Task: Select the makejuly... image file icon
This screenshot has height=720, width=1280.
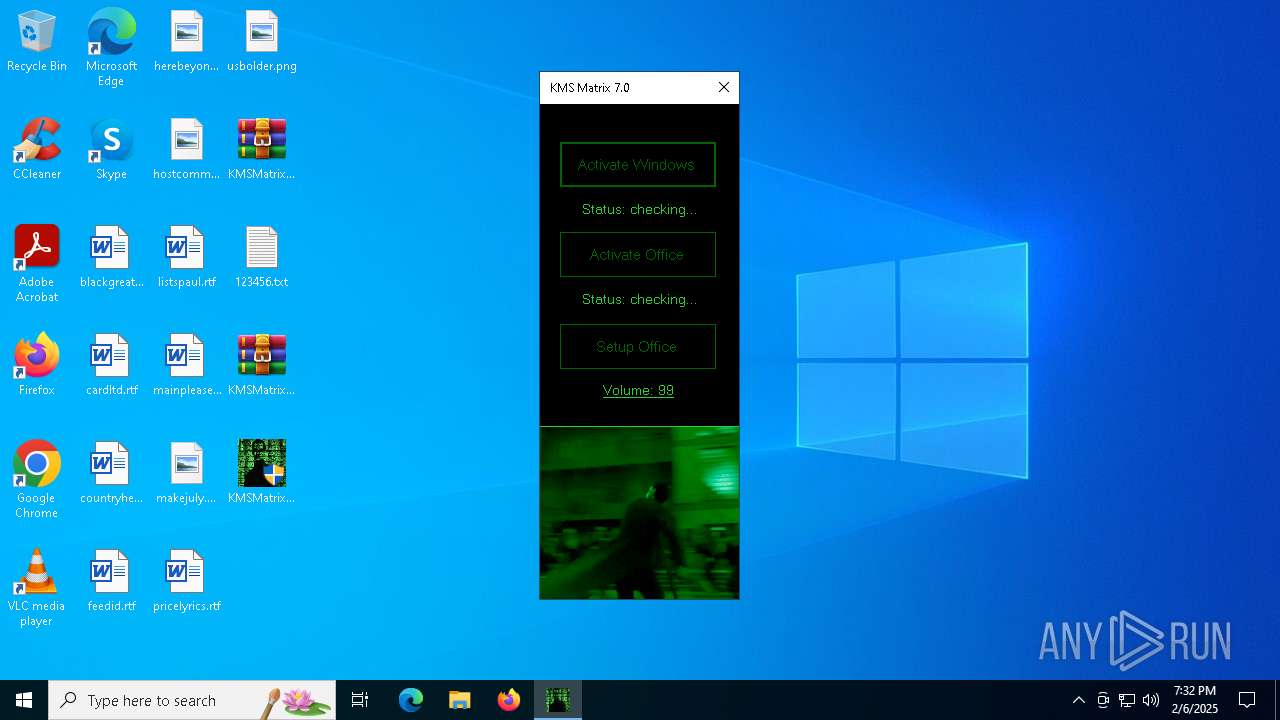Action: 186,474
